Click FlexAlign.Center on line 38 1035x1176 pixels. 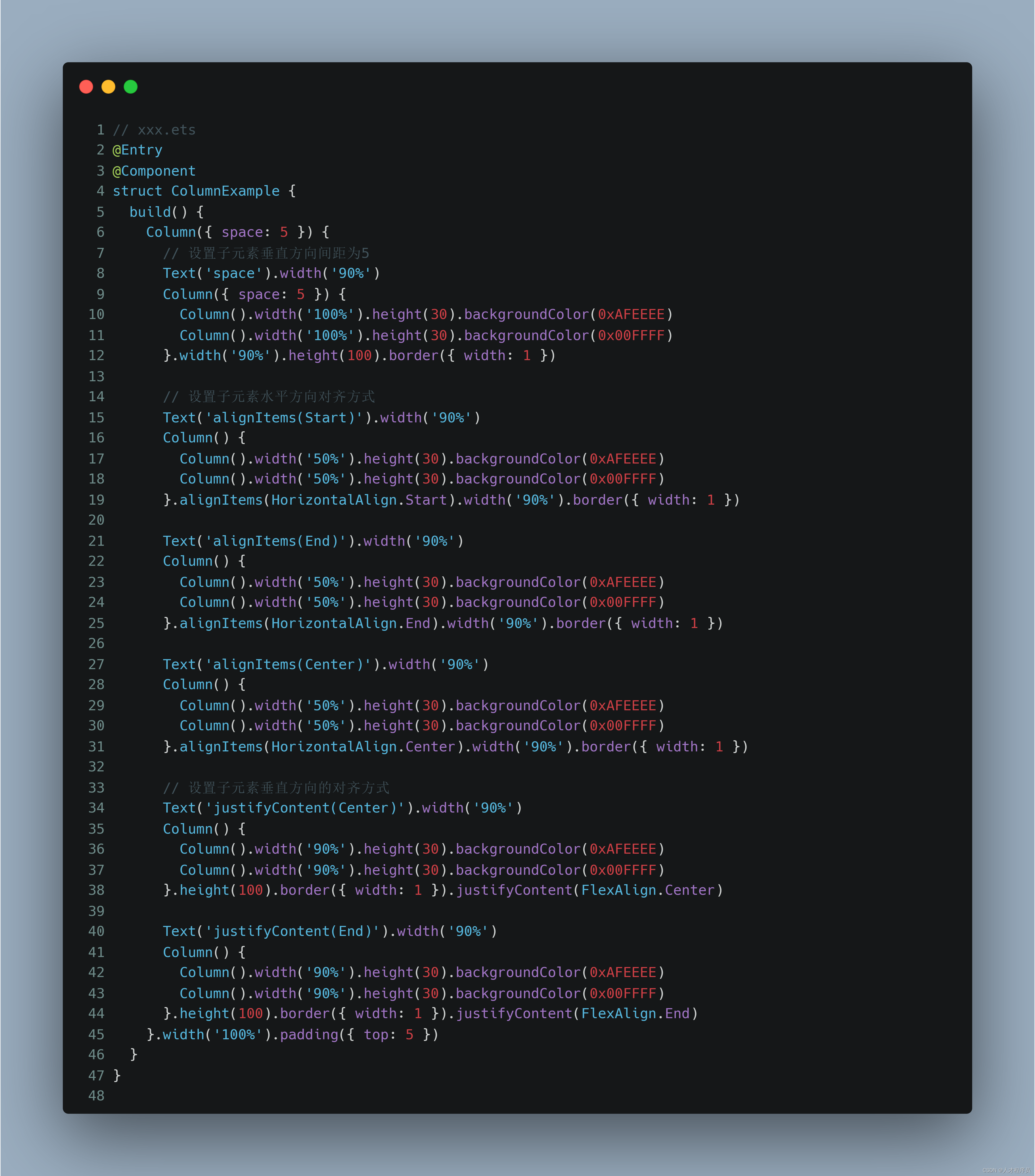(648, 891)
